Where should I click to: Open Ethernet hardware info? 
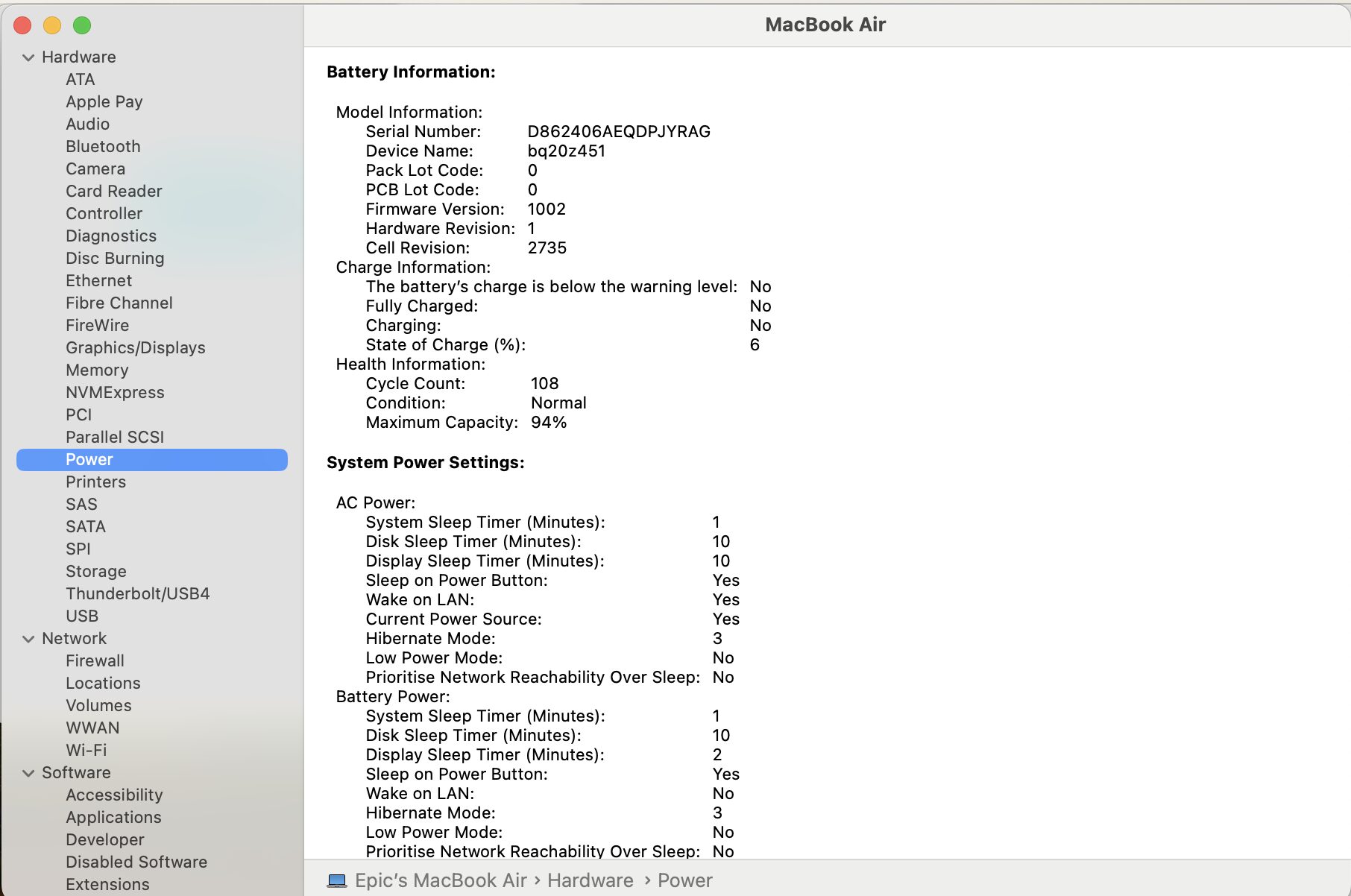(x=99, y=281)
